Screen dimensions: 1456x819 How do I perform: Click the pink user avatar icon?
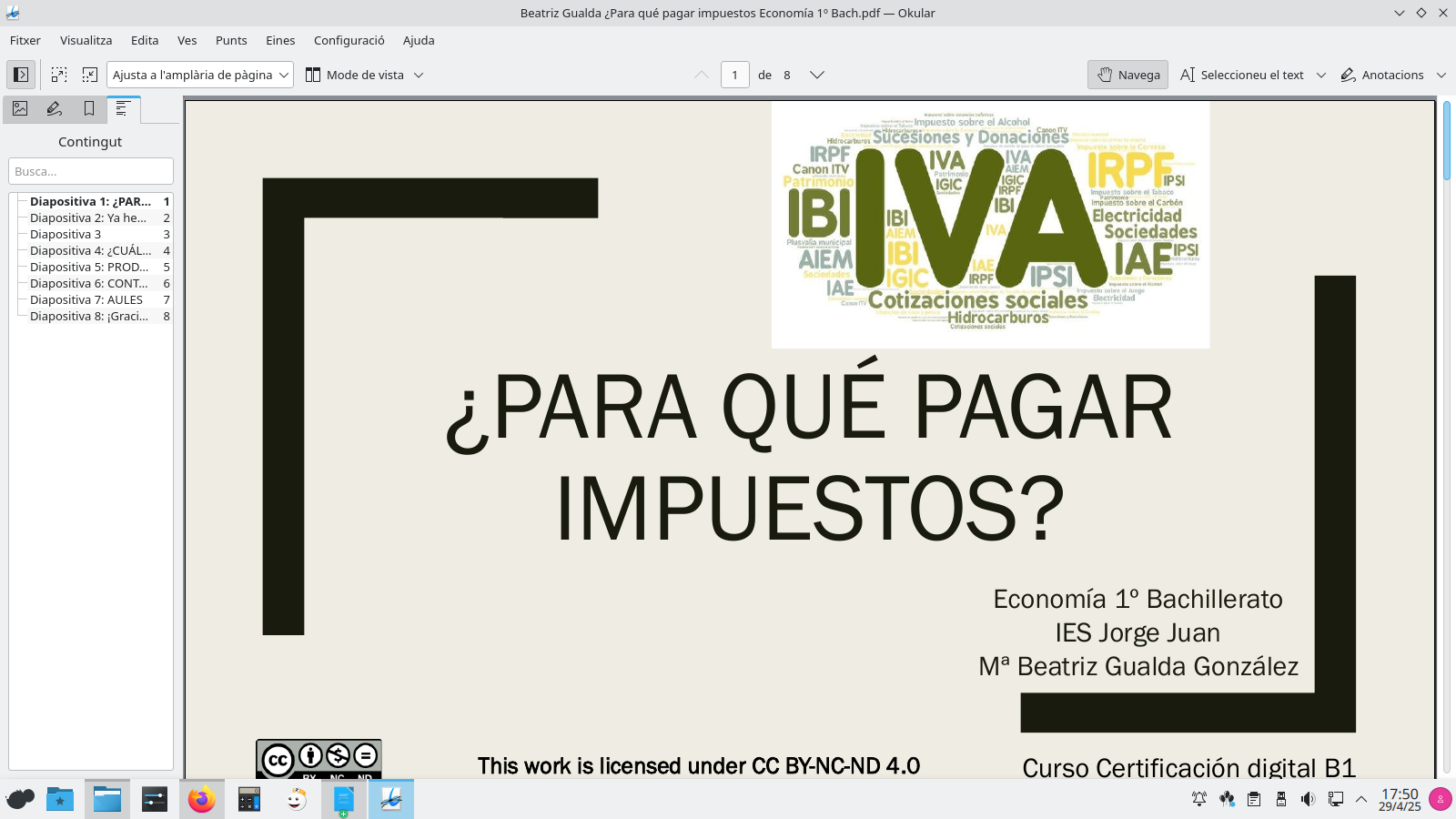[x=1441, y=799]
